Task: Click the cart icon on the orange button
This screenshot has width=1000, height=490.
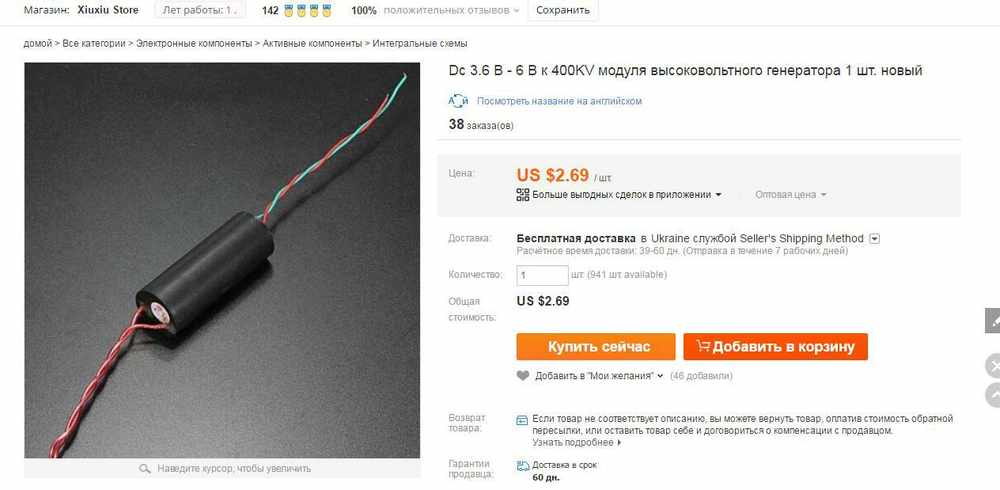Action: [703, 346]
